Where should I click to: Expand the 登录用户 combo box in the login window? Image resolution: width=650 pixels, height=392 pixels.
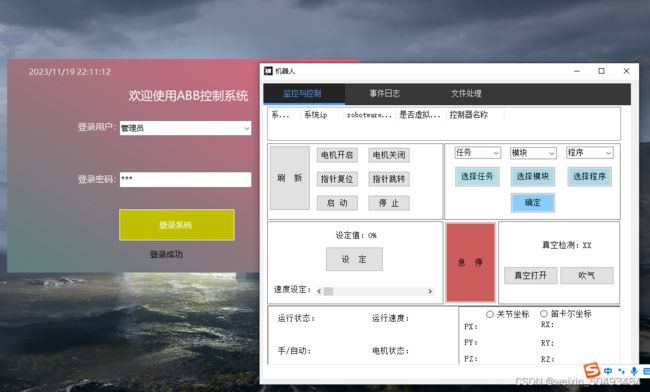coord(247,128)
